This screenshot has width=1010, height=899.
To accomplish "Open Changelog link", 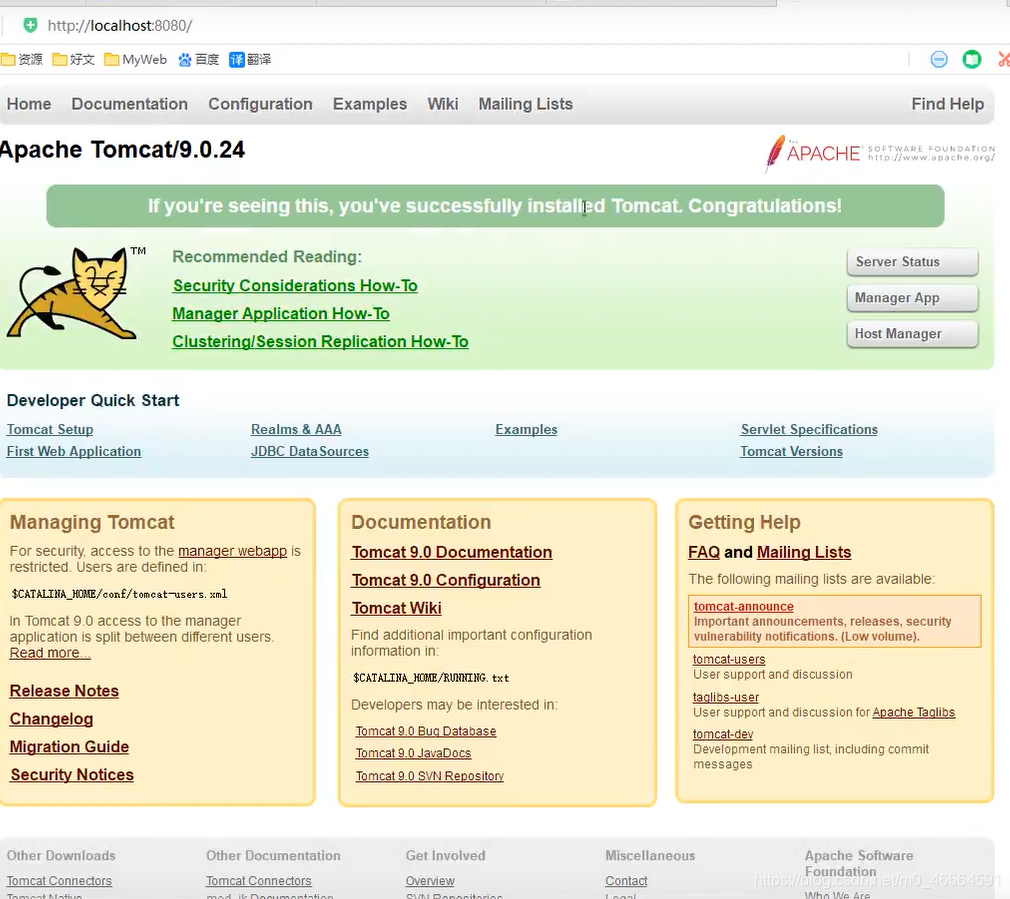I will 52,719.
